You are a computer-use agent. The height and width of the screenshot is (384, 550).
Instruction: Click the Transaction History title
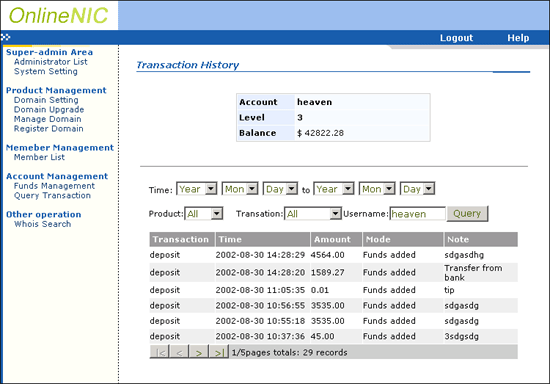(188, 65)
